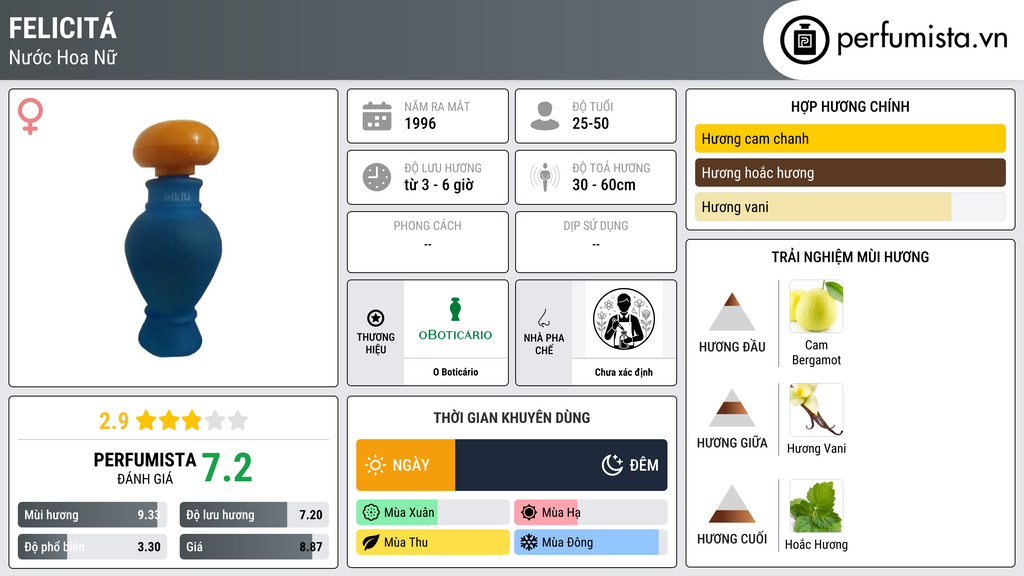Screen dimensions: 1024x576
Task: Click the moon icon next to Đêm
Action: [x=612, y=465]
